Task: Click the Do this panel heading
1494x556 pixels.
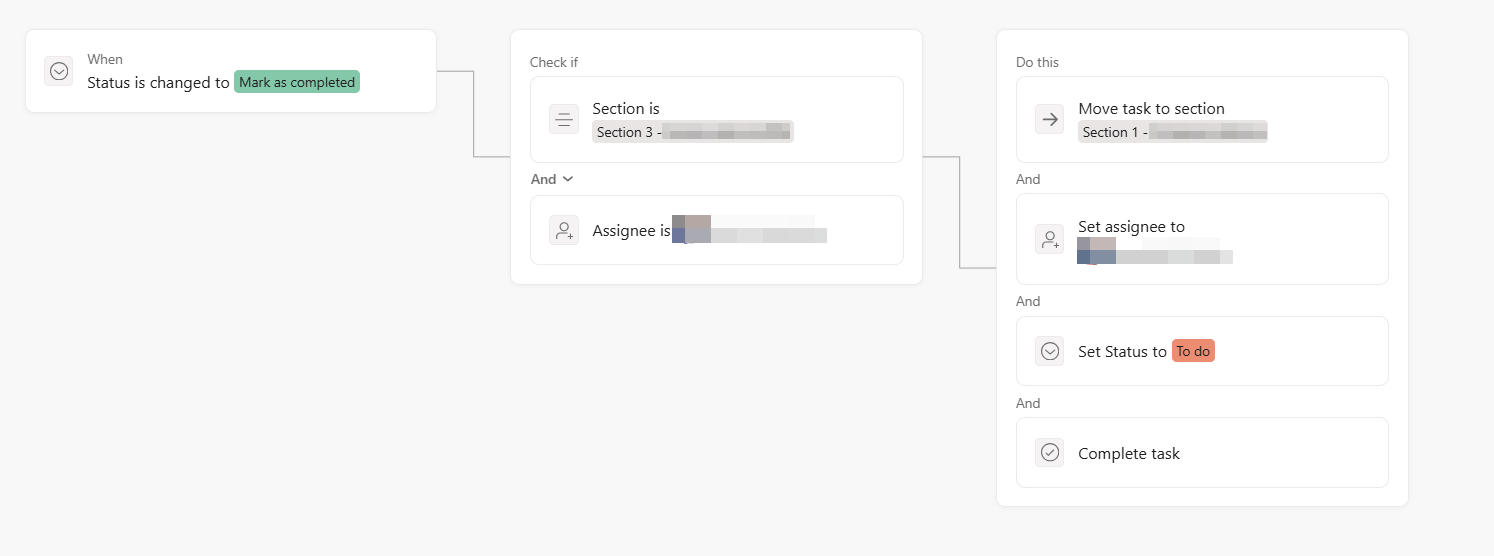Action: [1037, 62]
